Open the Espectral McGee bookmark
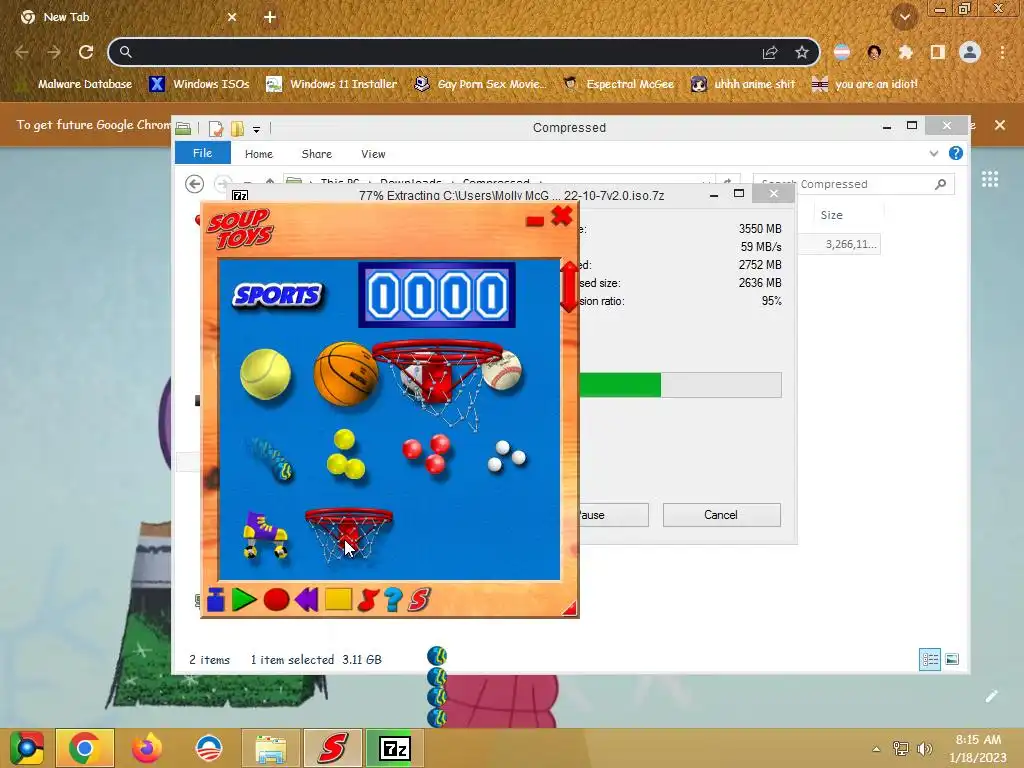The height and width of the screenshot is (768, 1024). [618, 84]
